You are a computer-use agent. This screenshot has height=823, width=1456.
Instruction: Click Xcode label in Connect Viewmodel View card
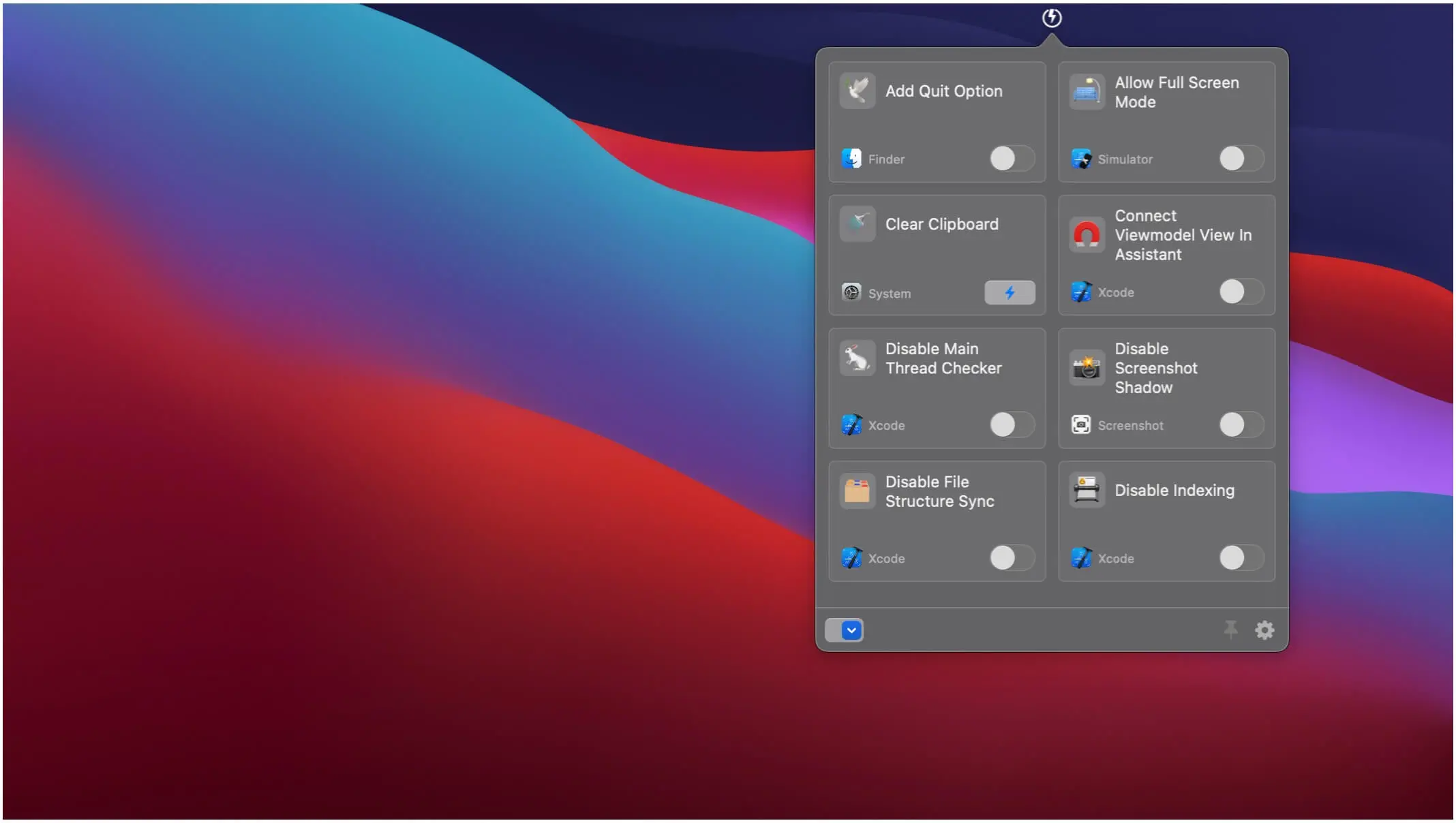point(1116,292)
